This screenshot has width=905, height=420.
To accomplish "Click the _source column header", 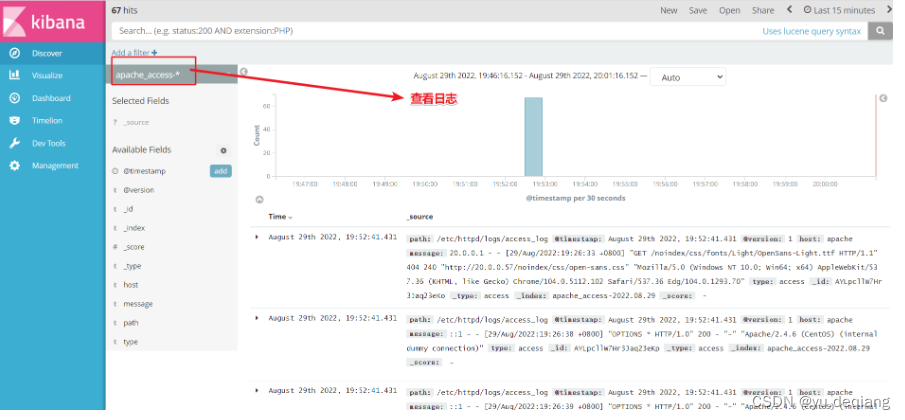I will pyautogui.click(x=420, y=217).
